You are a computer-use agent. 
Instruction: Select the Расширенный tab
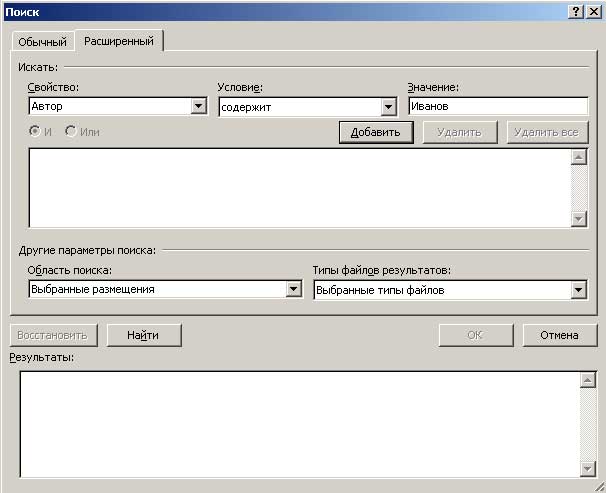(119, 41)
